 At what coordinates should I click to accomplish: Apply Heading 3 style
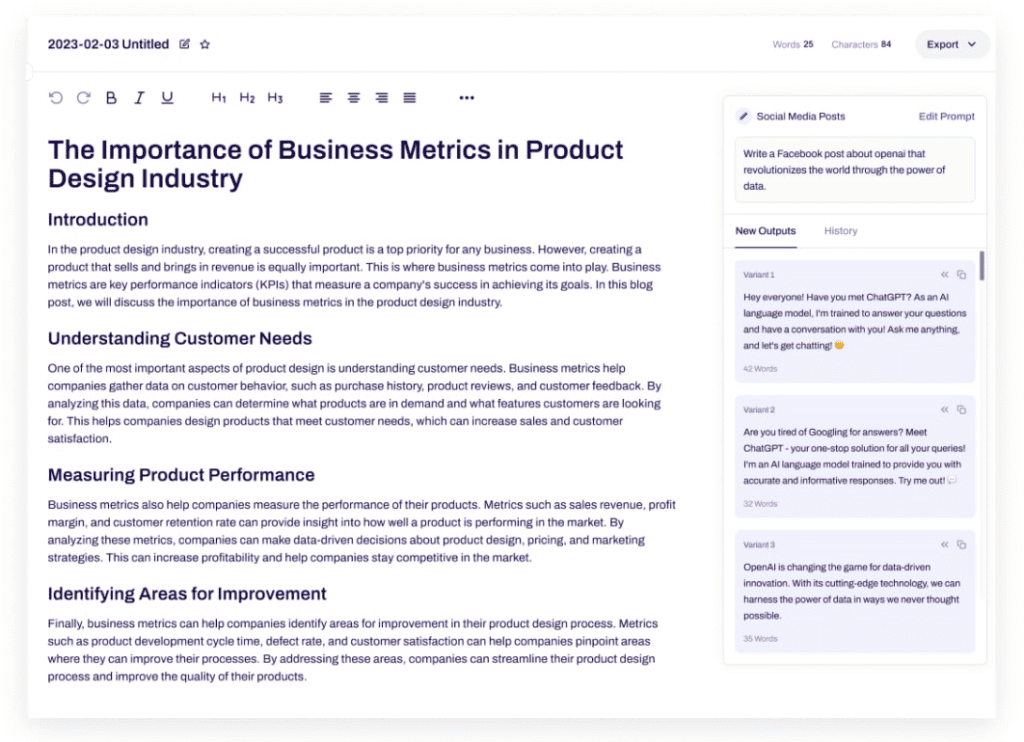(x=275, y=98)
